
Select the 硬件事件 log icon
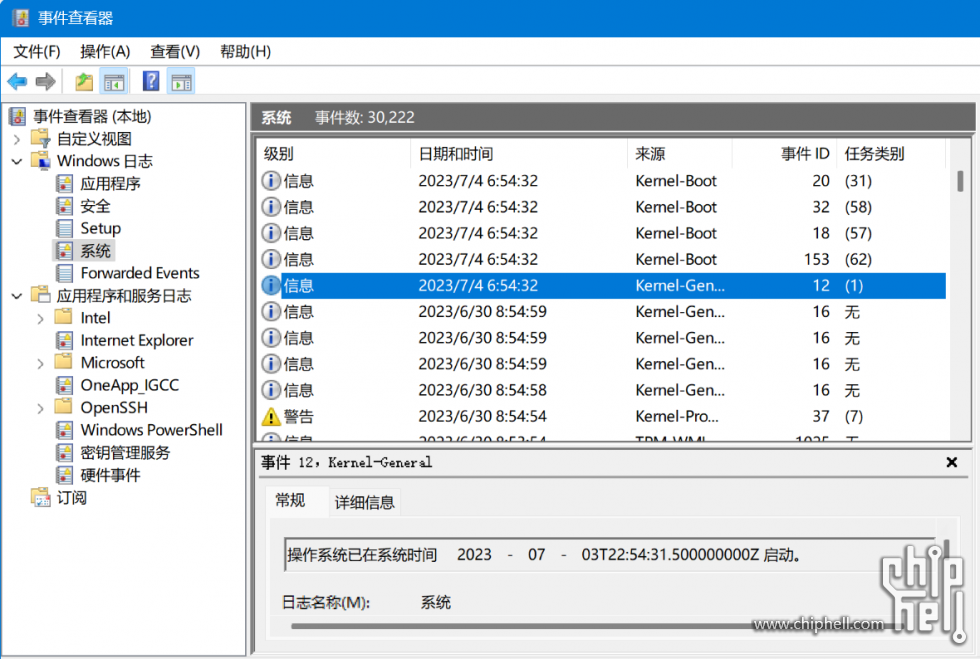click(64, 475)
